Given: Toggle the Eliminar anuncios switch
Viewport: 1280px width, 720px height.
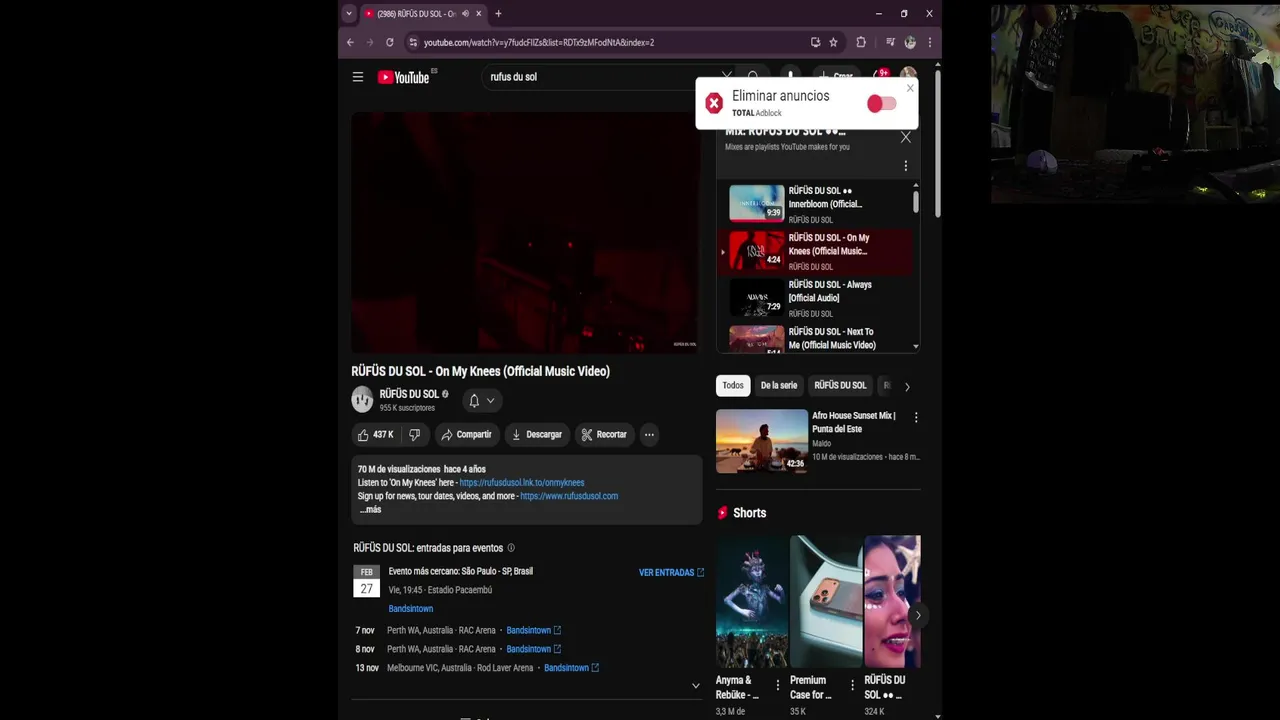Looking at the screenshot, I should (x=881, y=104).
